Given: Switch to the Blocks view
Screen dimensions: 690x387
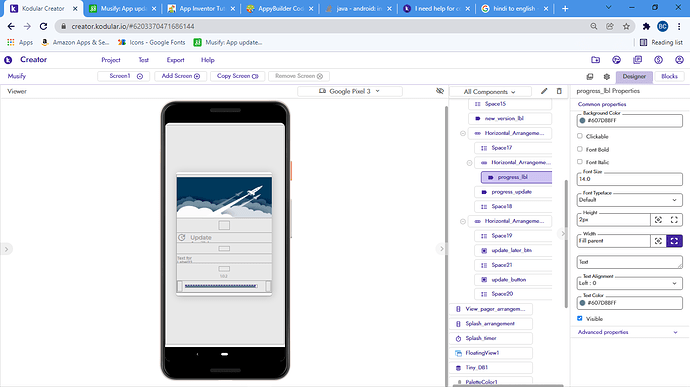Looking at the screenshot, I should pos(669,77).
